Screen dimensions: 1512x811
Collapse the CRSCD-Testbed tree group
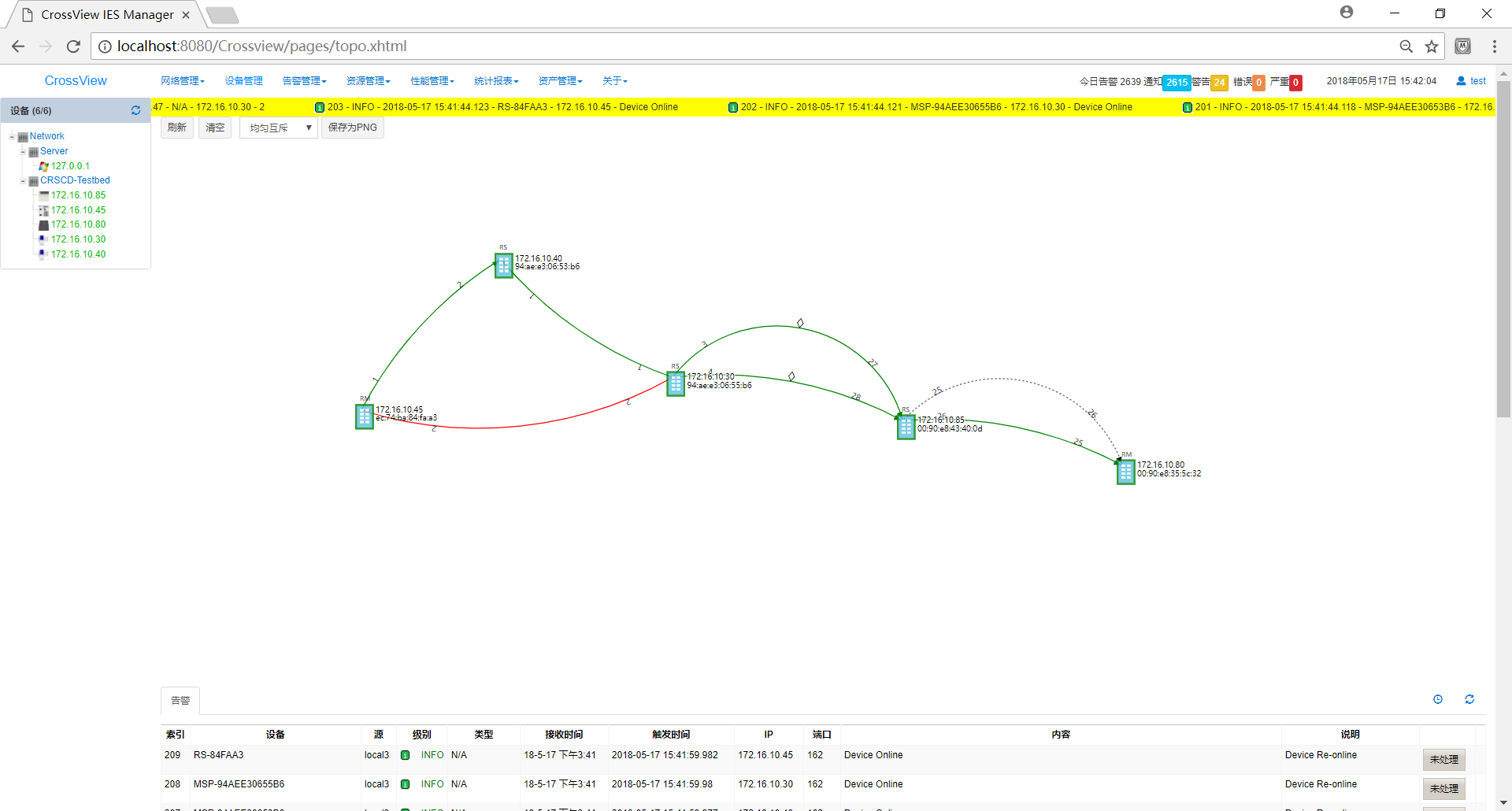(23, 181)
